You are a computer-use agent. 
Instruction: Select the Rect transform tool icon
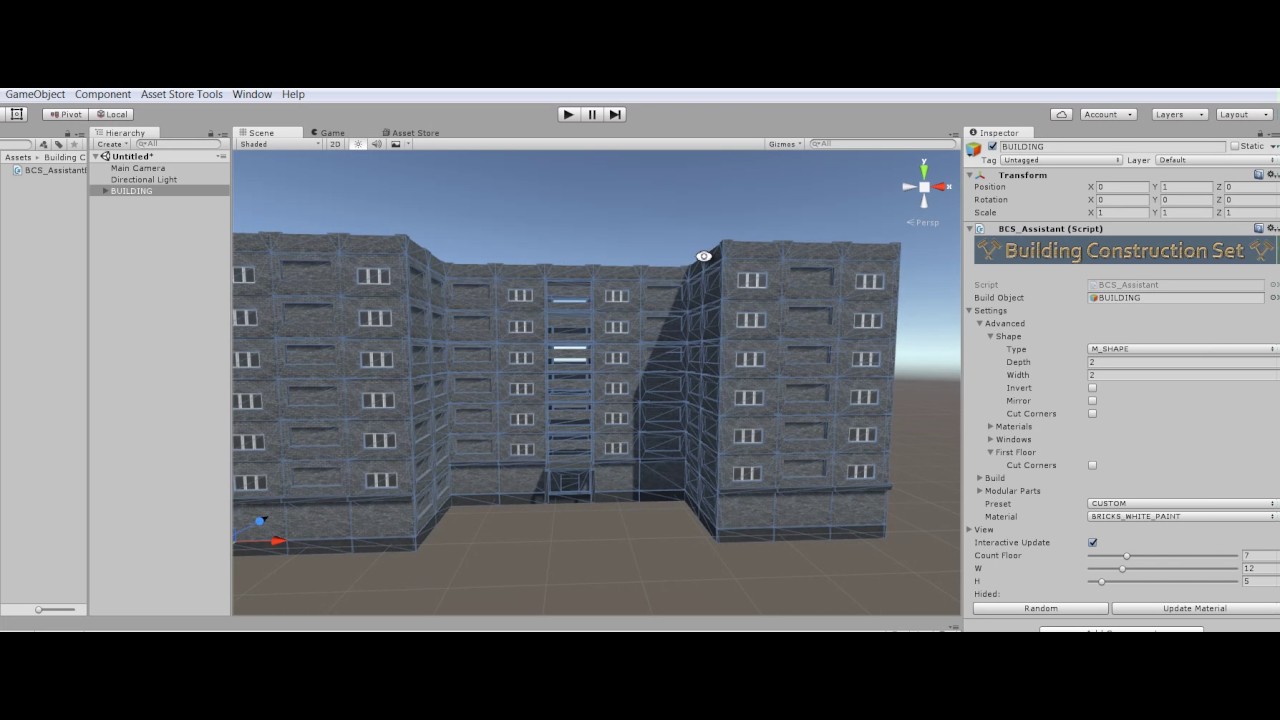(17, 114)
